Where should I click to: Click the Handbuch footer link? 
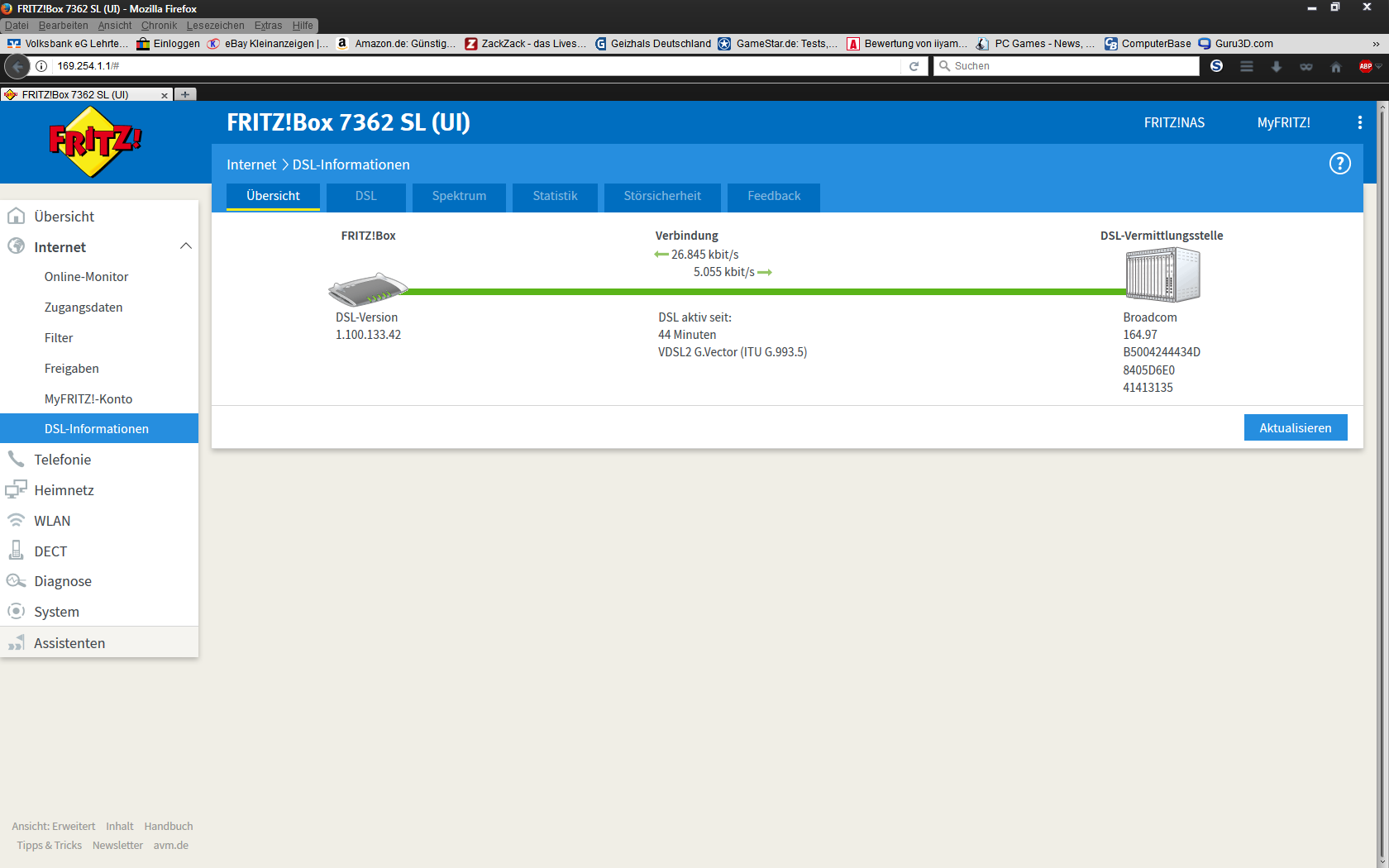click(x=169, y=826)
